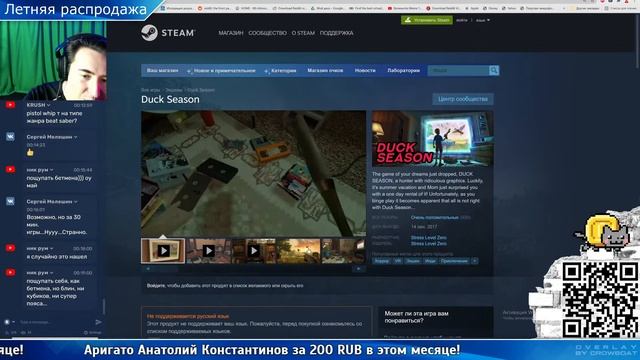Image resolution: width=640 pixels, height=360 pixels.
Task: Click YouTube icon beside 'пощупать себя' message
Action: tap(10, 272)
